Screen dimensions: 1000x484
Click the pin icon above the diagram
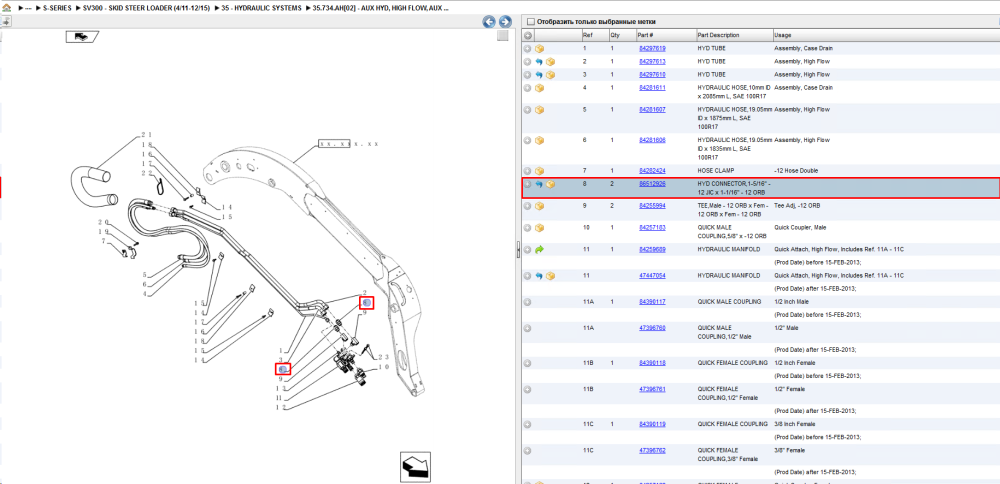[6, 21]
